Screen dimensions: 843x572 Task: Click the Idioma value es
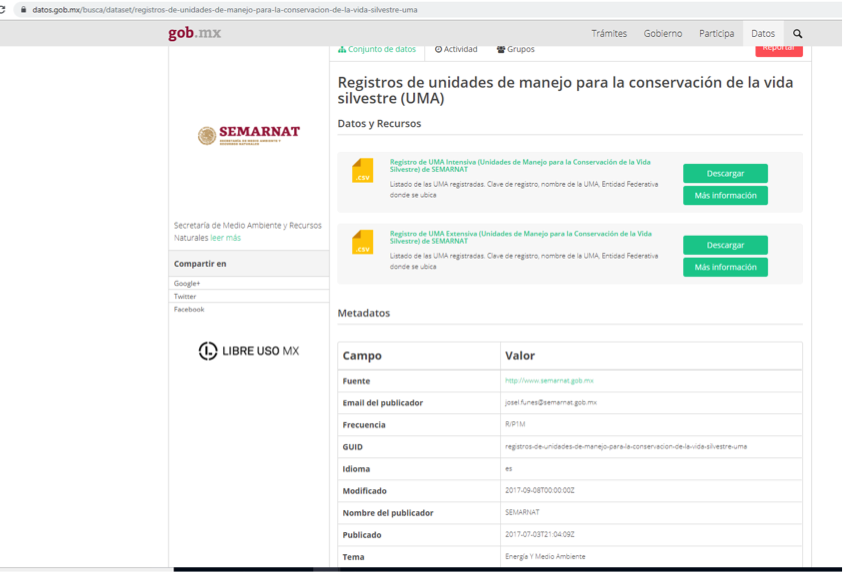click(x=509, y=468)
